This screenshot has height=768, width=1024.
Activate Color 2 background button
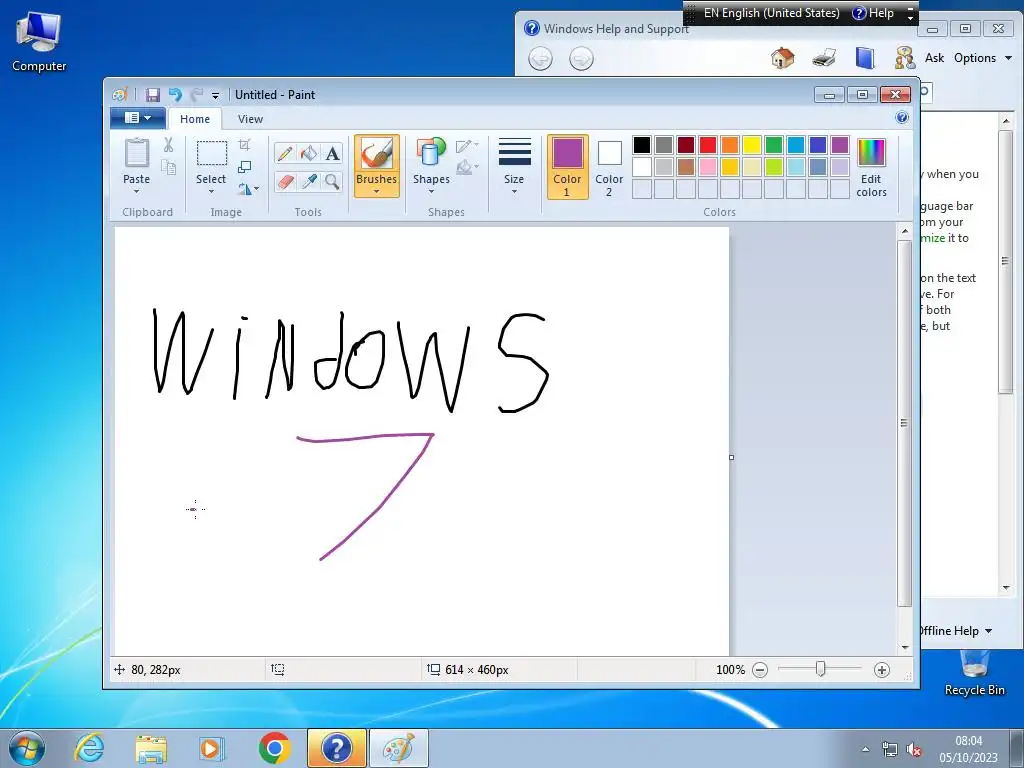tap(609, 167)
